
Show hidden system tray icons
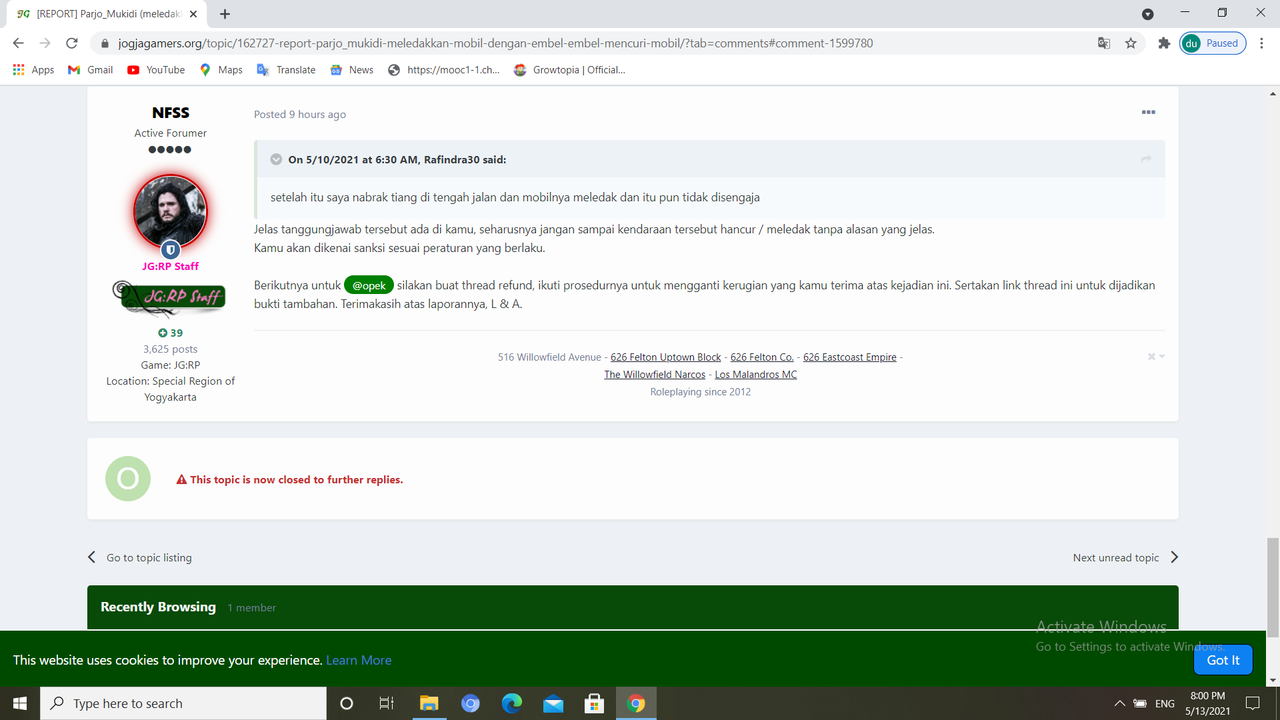1120,703
